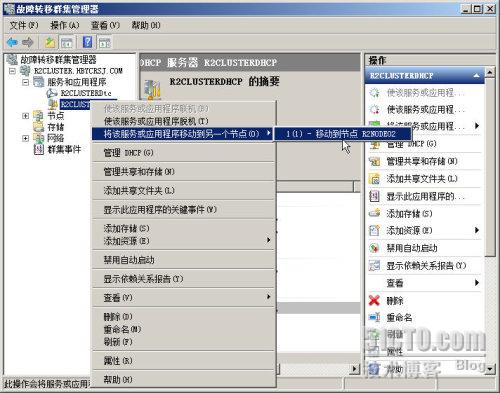Click the 网络 network icon in tree

[39, 138]
